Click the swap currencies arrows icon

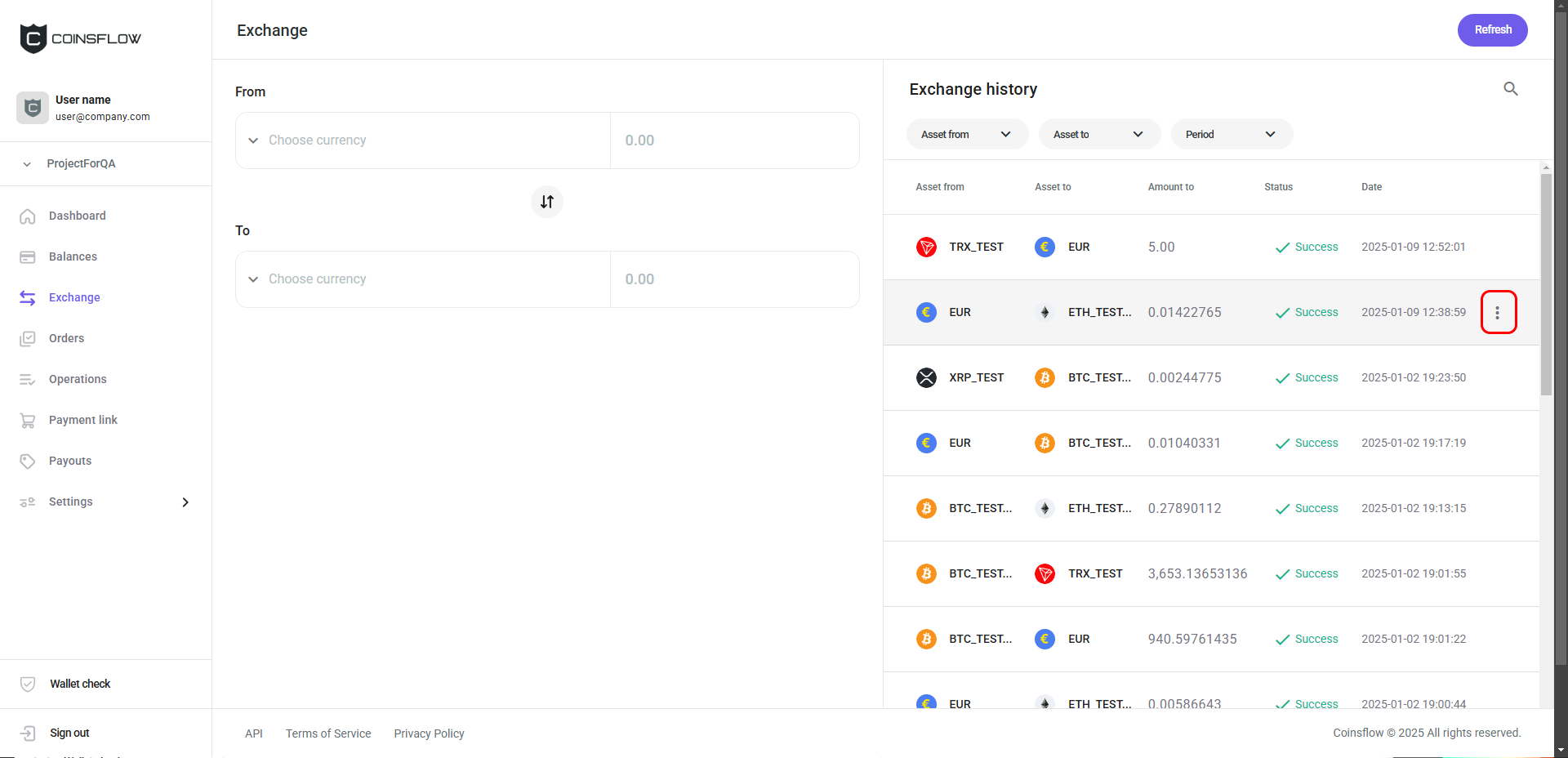547,202
